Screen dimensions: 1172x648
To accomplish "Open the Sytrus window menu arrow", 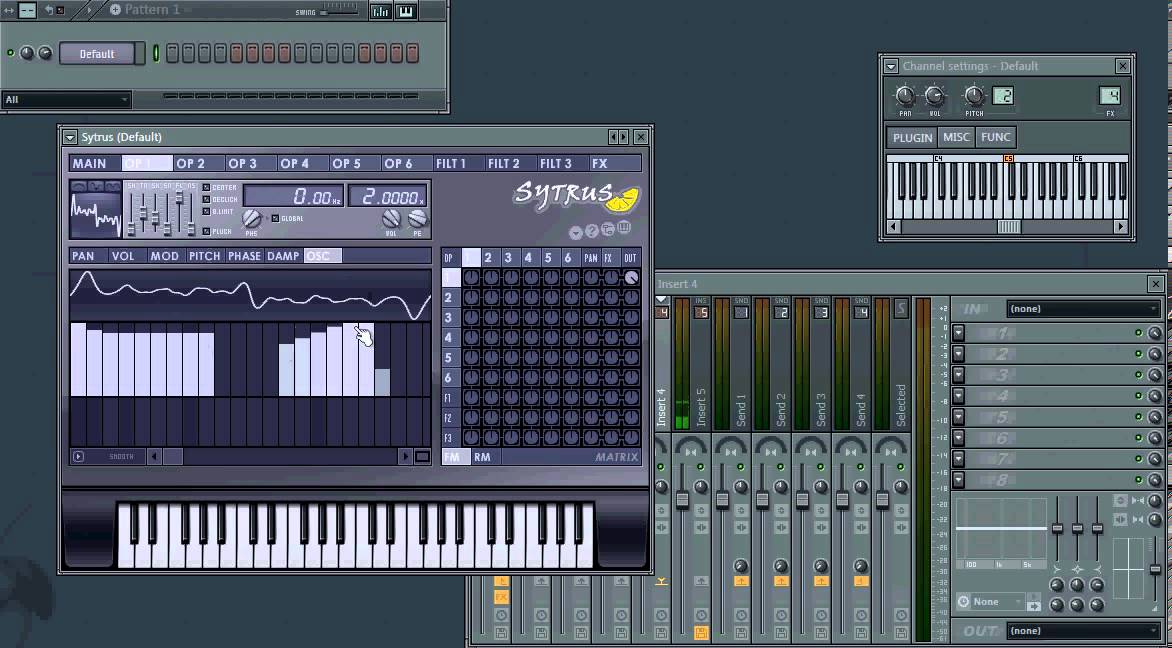I will pos(70,137).
